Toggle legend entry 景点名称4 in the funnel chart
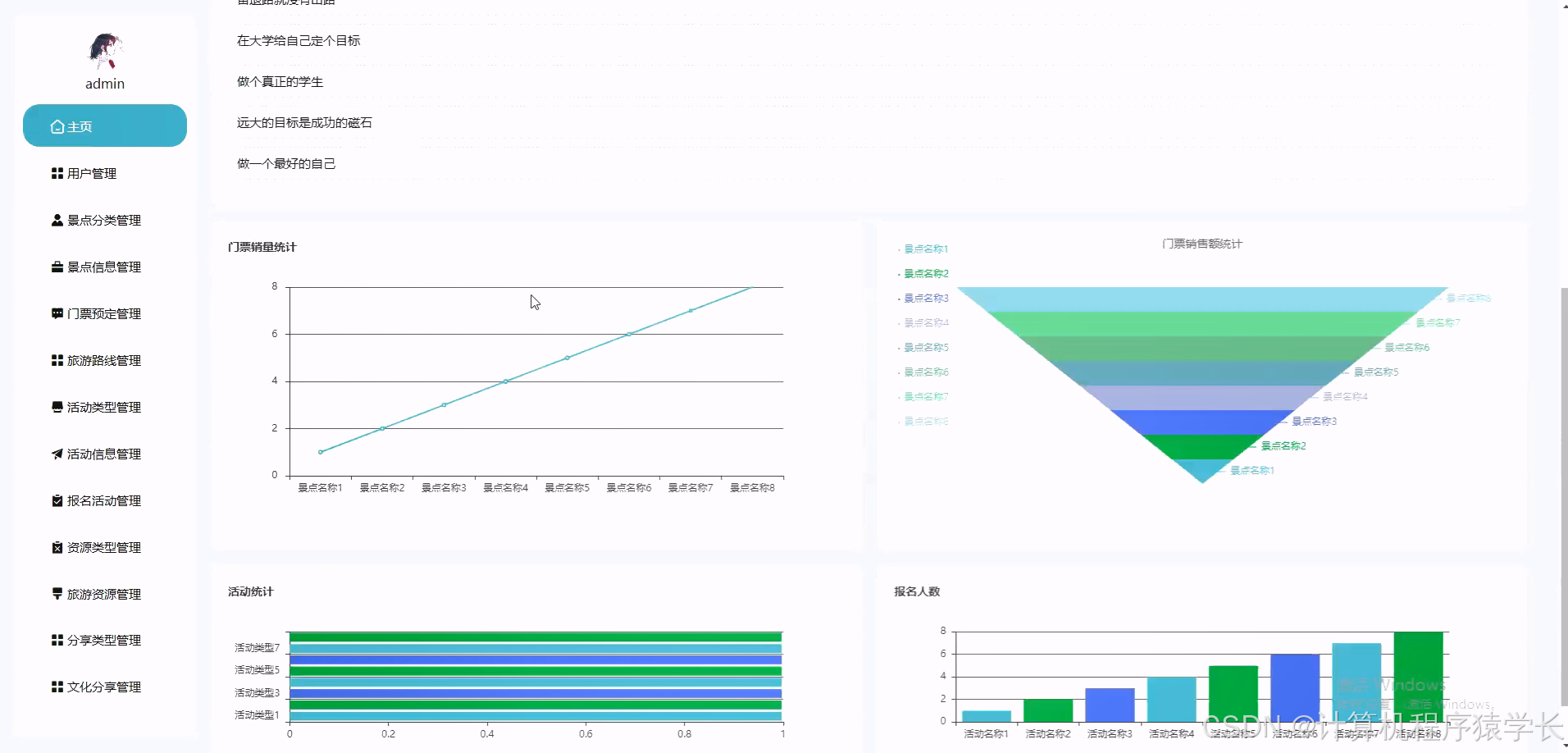This screenshot has width=1568, height=753. [x=923, y=322]
